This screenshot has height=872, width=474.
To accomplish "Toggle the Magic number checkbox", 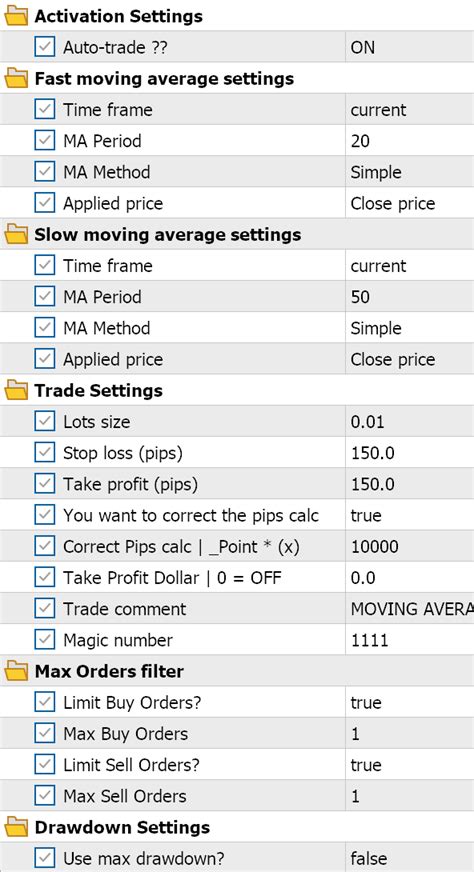I will point(45,640).
